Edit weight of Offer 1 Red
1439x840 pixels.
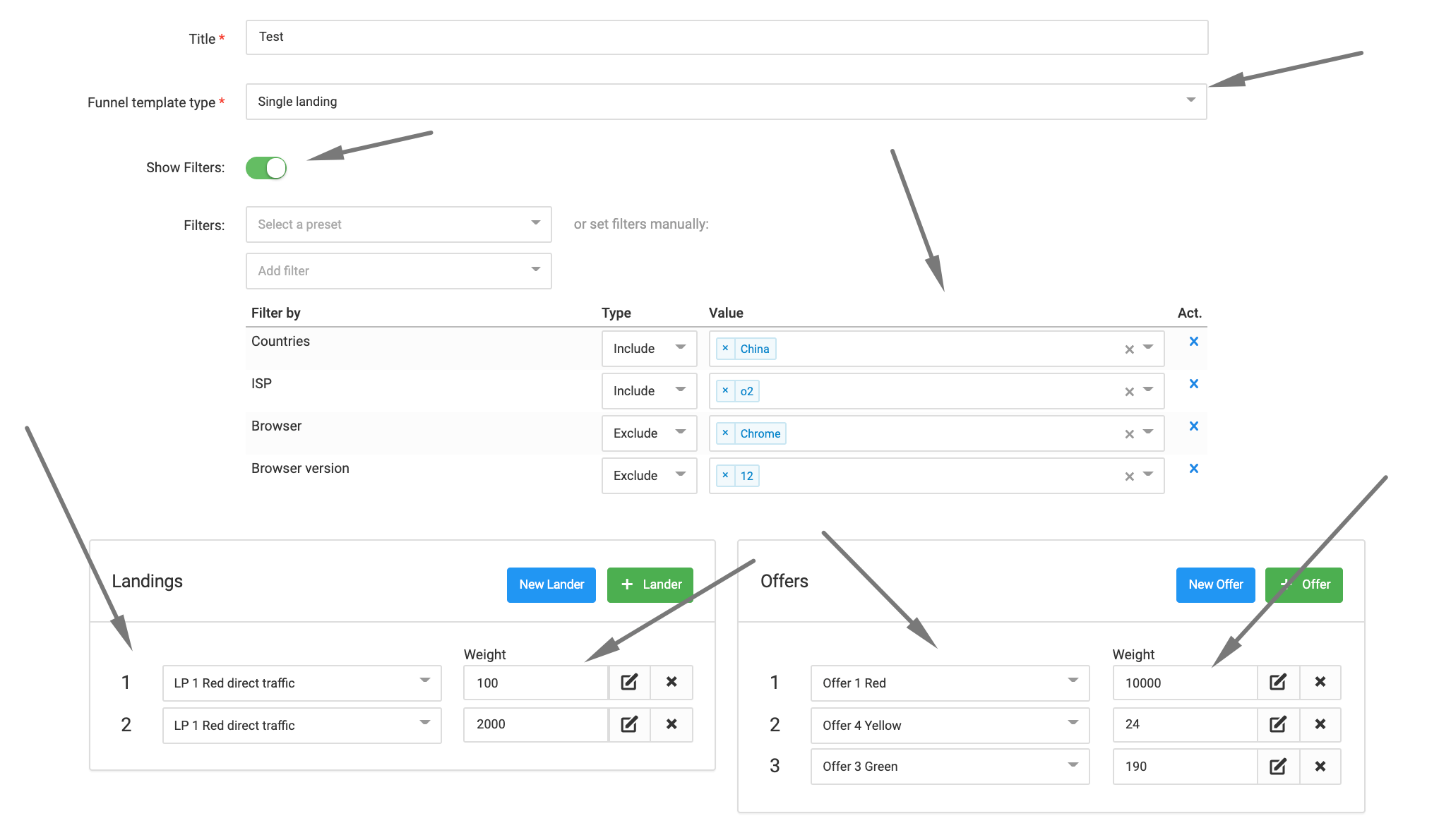tap(1277, 682)
